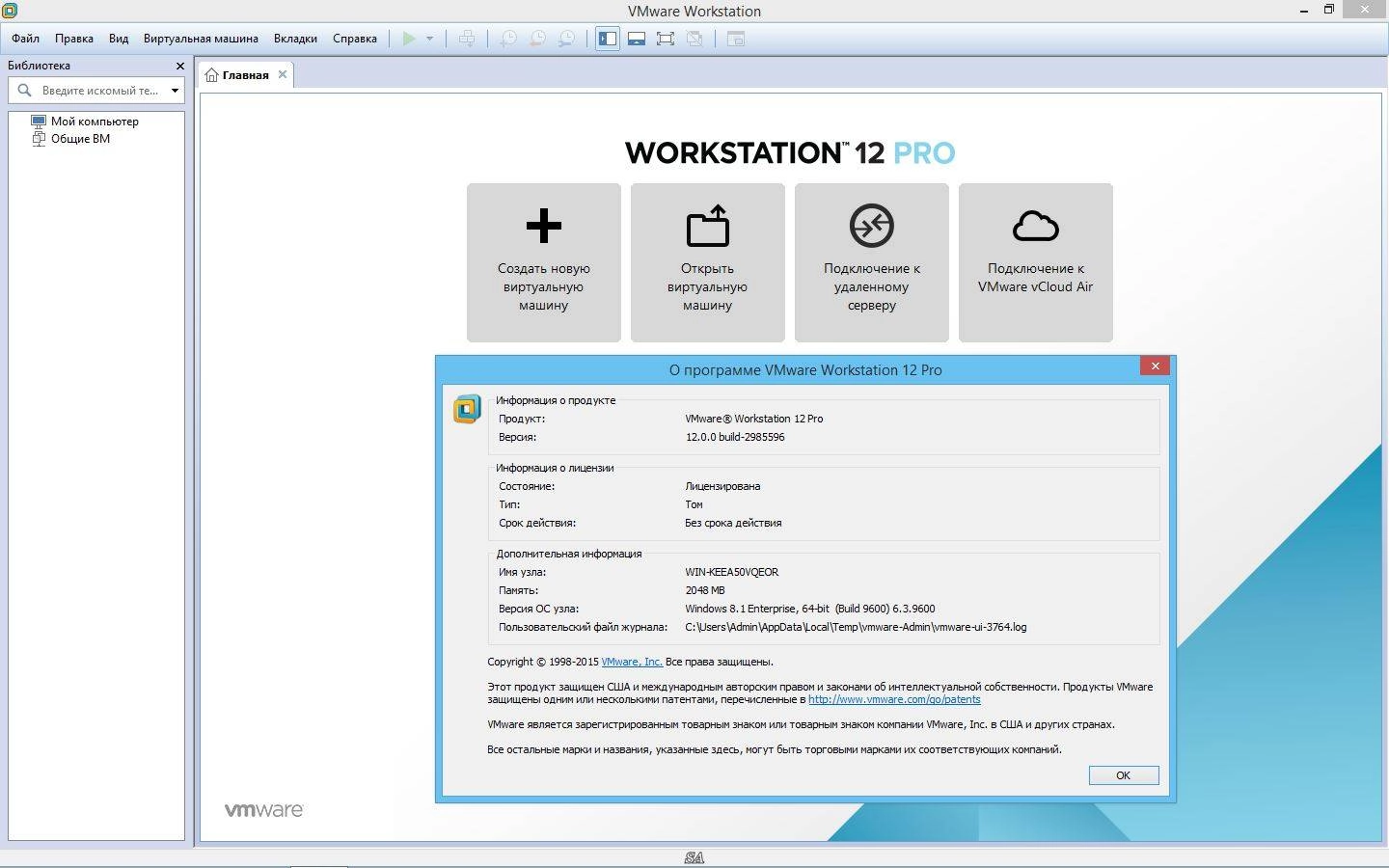The width and height of the screenshot is (1389, 868).
Task: Click the Take Snapshot toolbar icon
Action: point(508,39)
